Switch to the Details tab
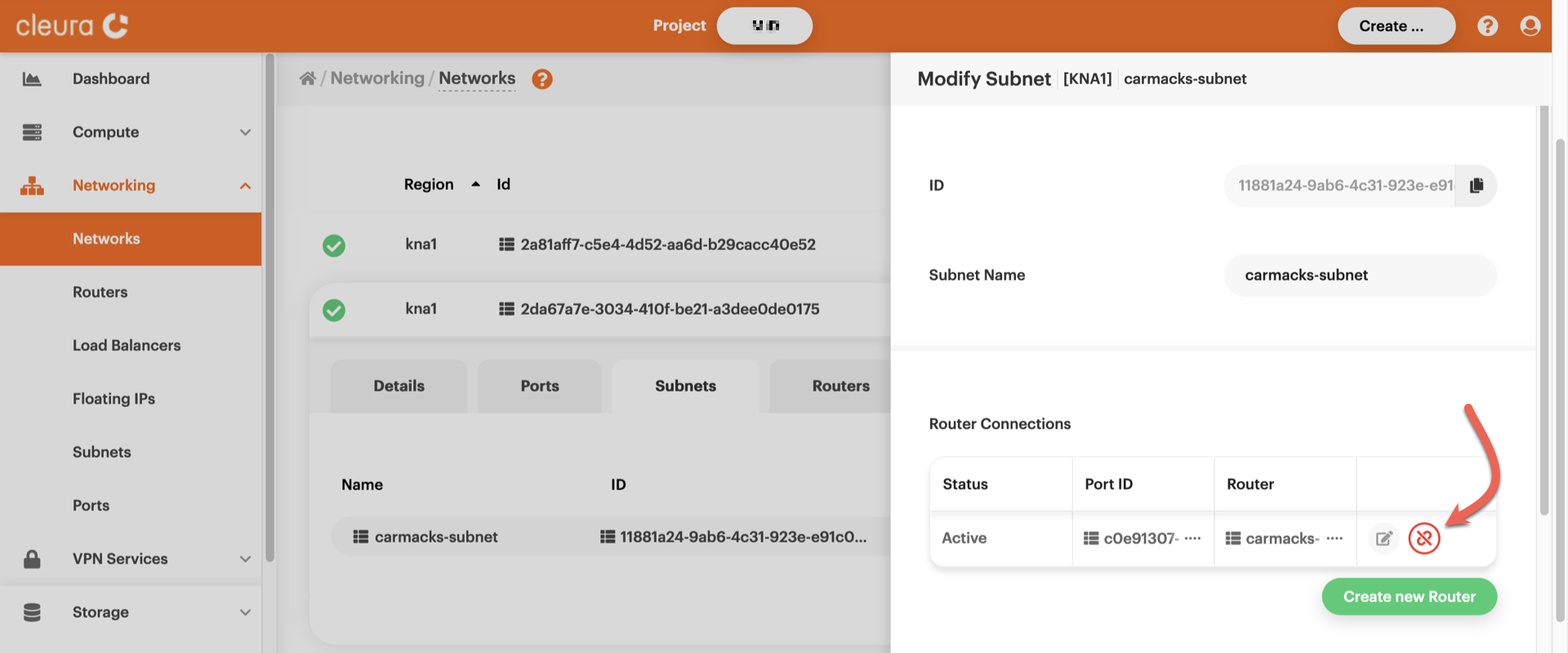 pyautogui.click(x=399, y=386)
